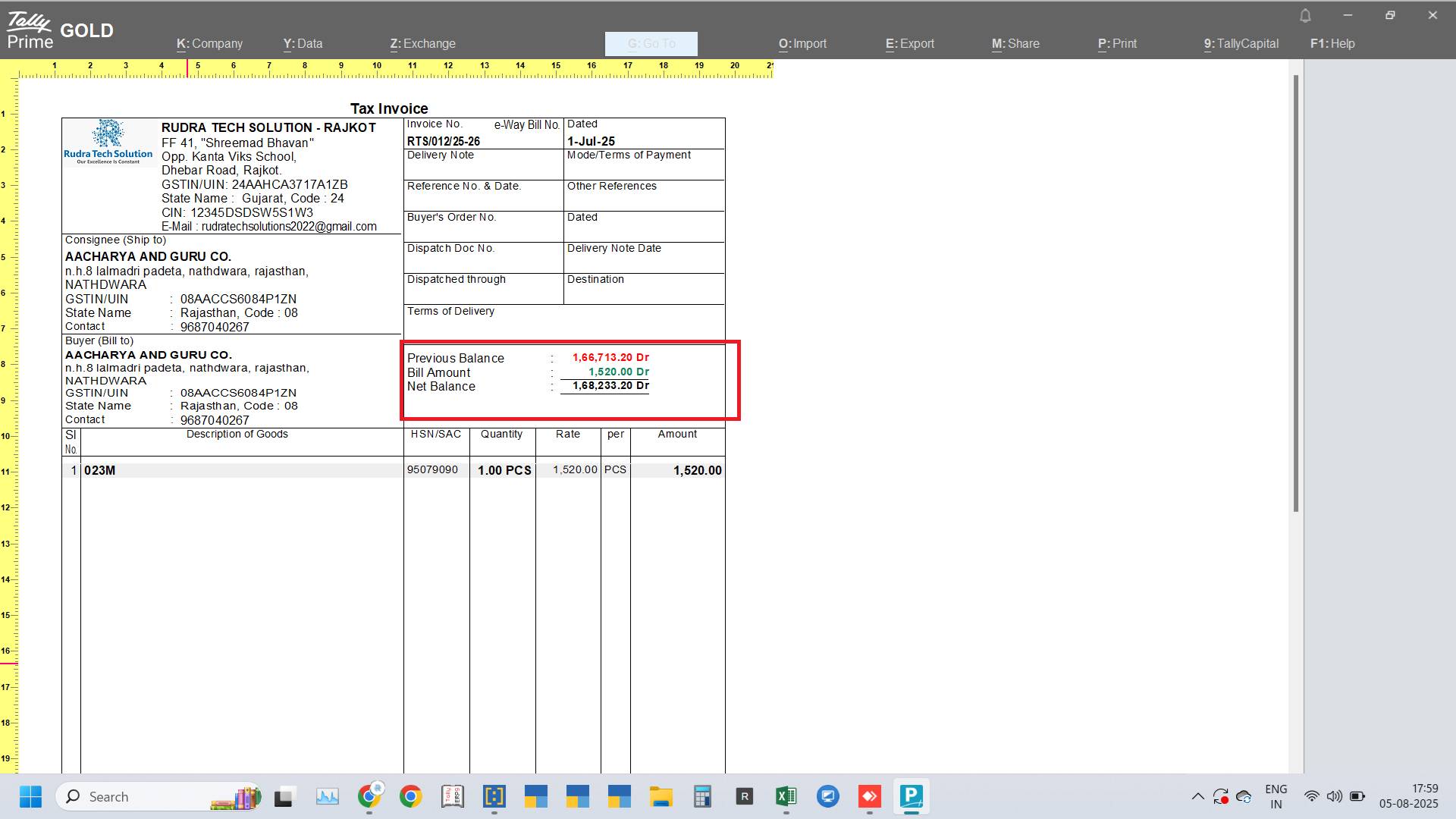Open the K: Company menu
This screenshot has width=1456, height=819.
pos(209,44)
